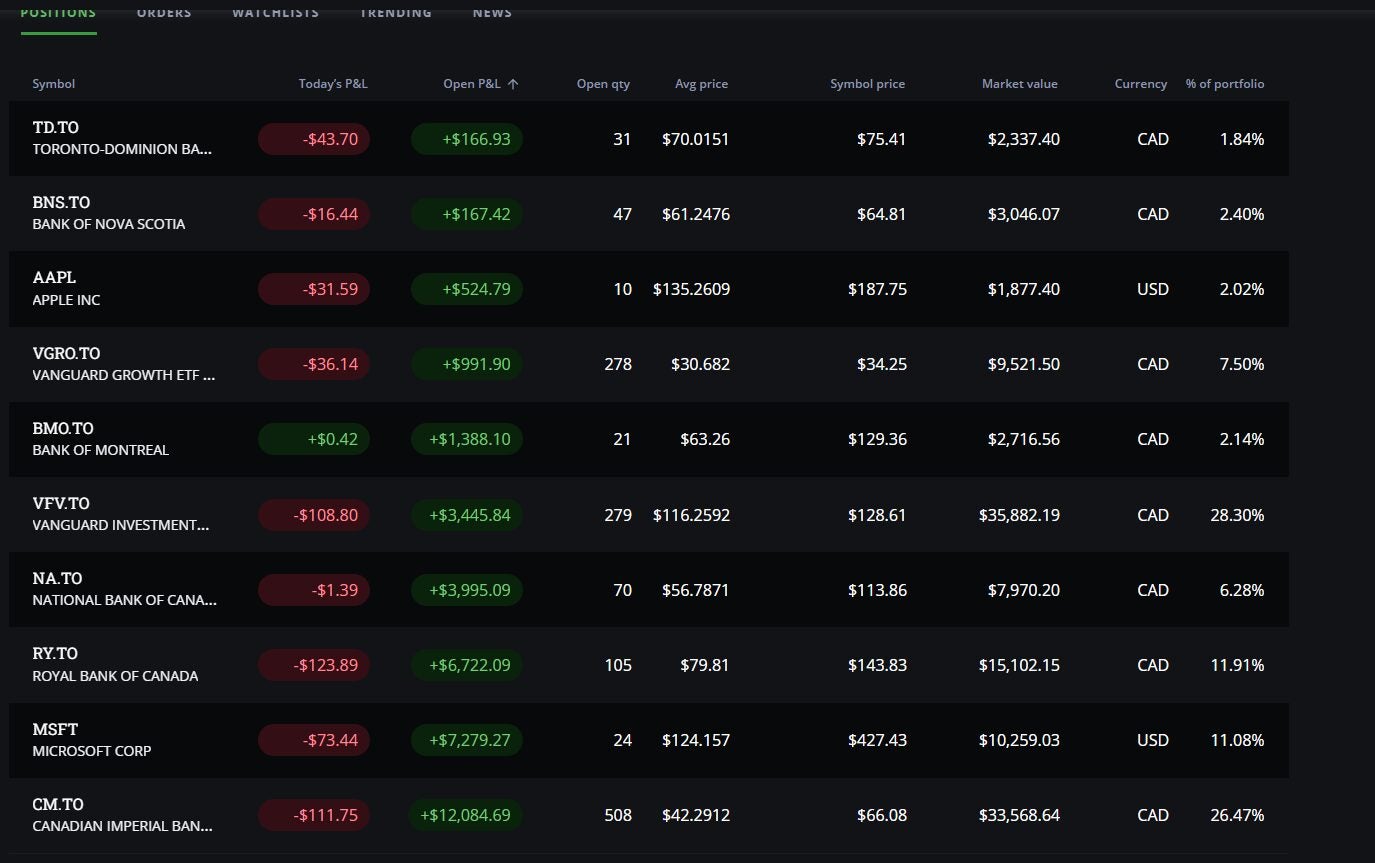The image size is (1375, 863).
Task: Click CM.TO open P&L badge +$12,084.69
Action: point(466,815)
